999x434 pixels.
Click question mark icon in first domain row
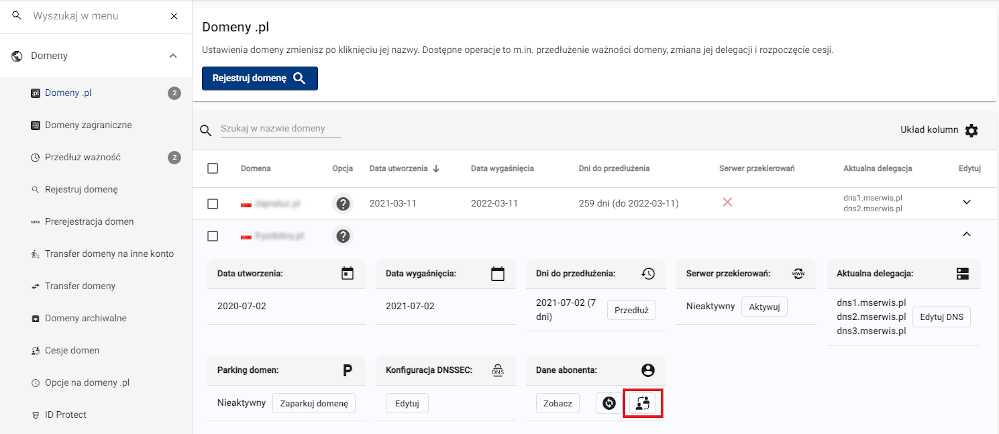click(343, 203)
